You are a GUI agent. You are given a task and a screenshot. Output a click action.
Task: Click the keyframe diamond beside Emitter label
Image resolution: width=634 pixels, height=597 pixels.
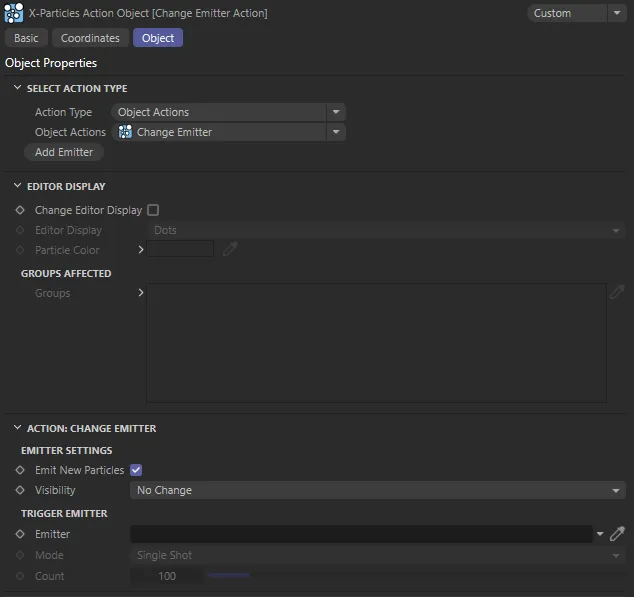tap(20, 534)
